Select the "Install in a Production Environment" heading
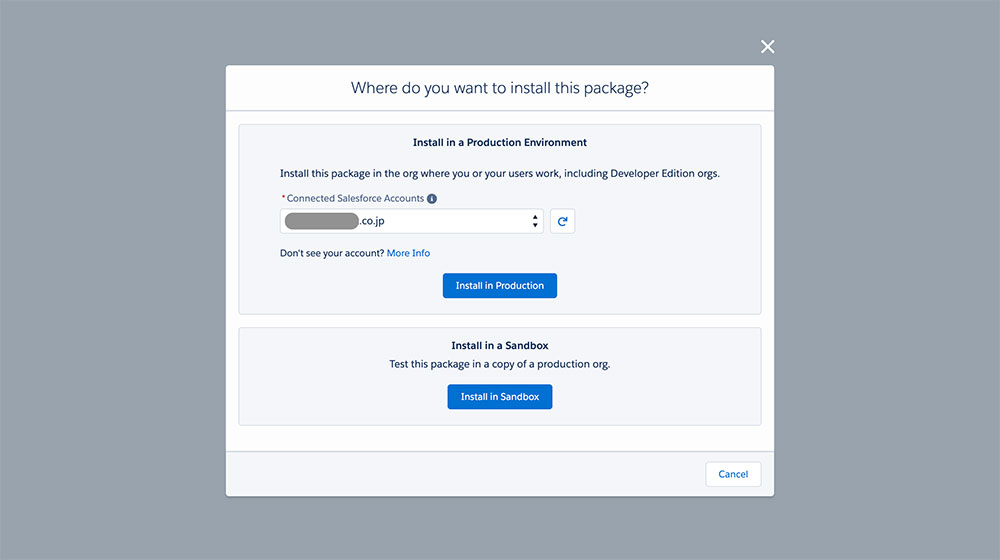Image resolution: width=1000 pixels, height=560 pixels. (500, 142)
